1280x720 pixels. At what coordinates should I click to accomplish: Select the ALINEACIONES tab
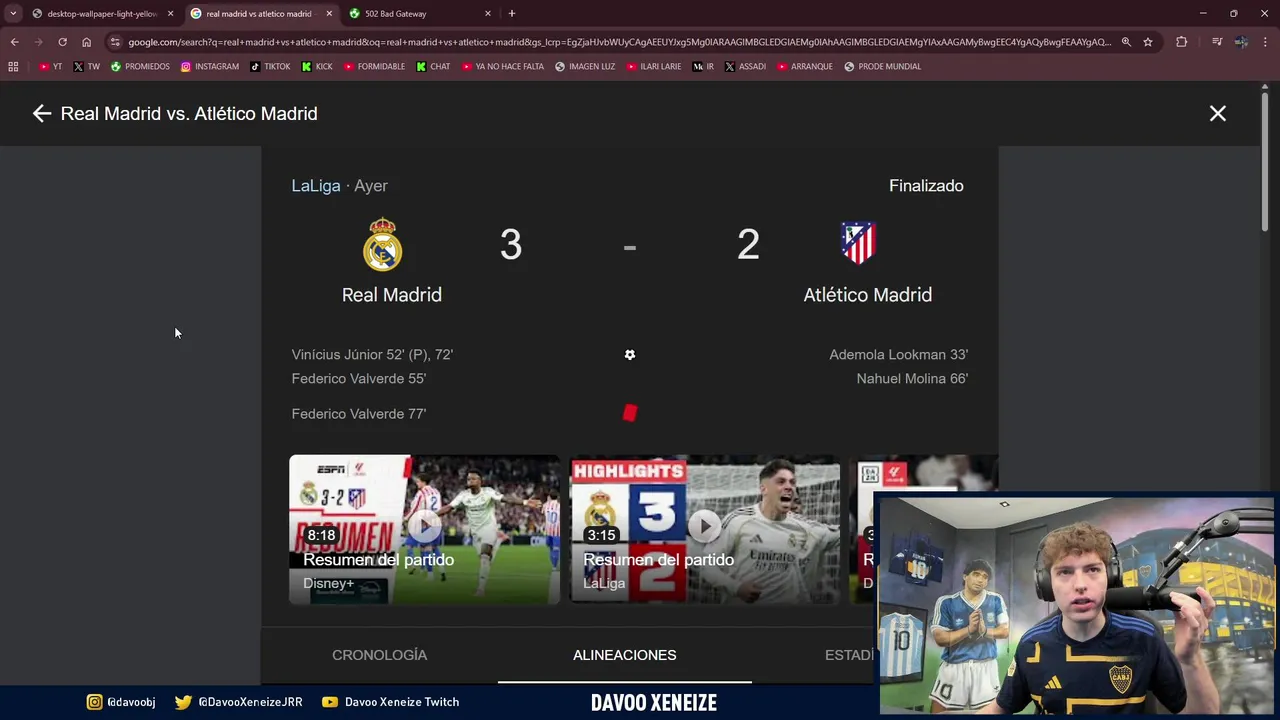pos(625,655)
